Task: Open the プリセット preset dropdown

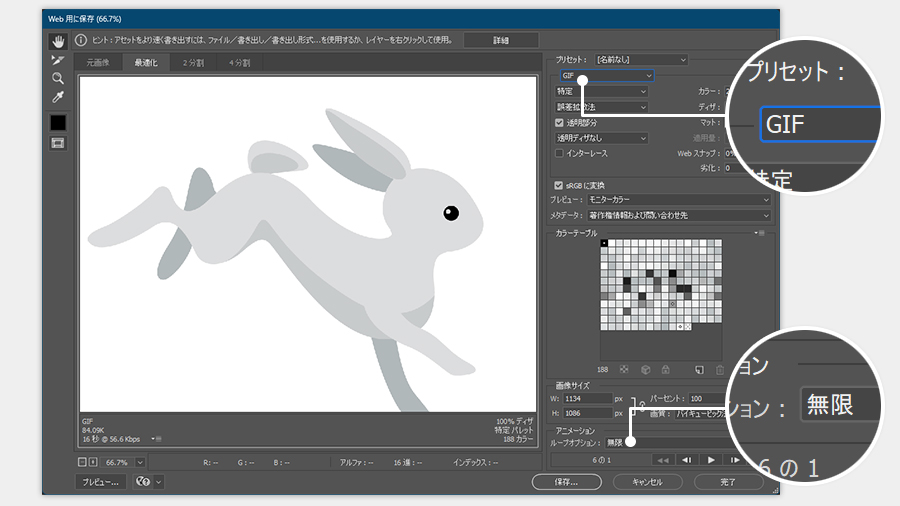Action: 641,60
